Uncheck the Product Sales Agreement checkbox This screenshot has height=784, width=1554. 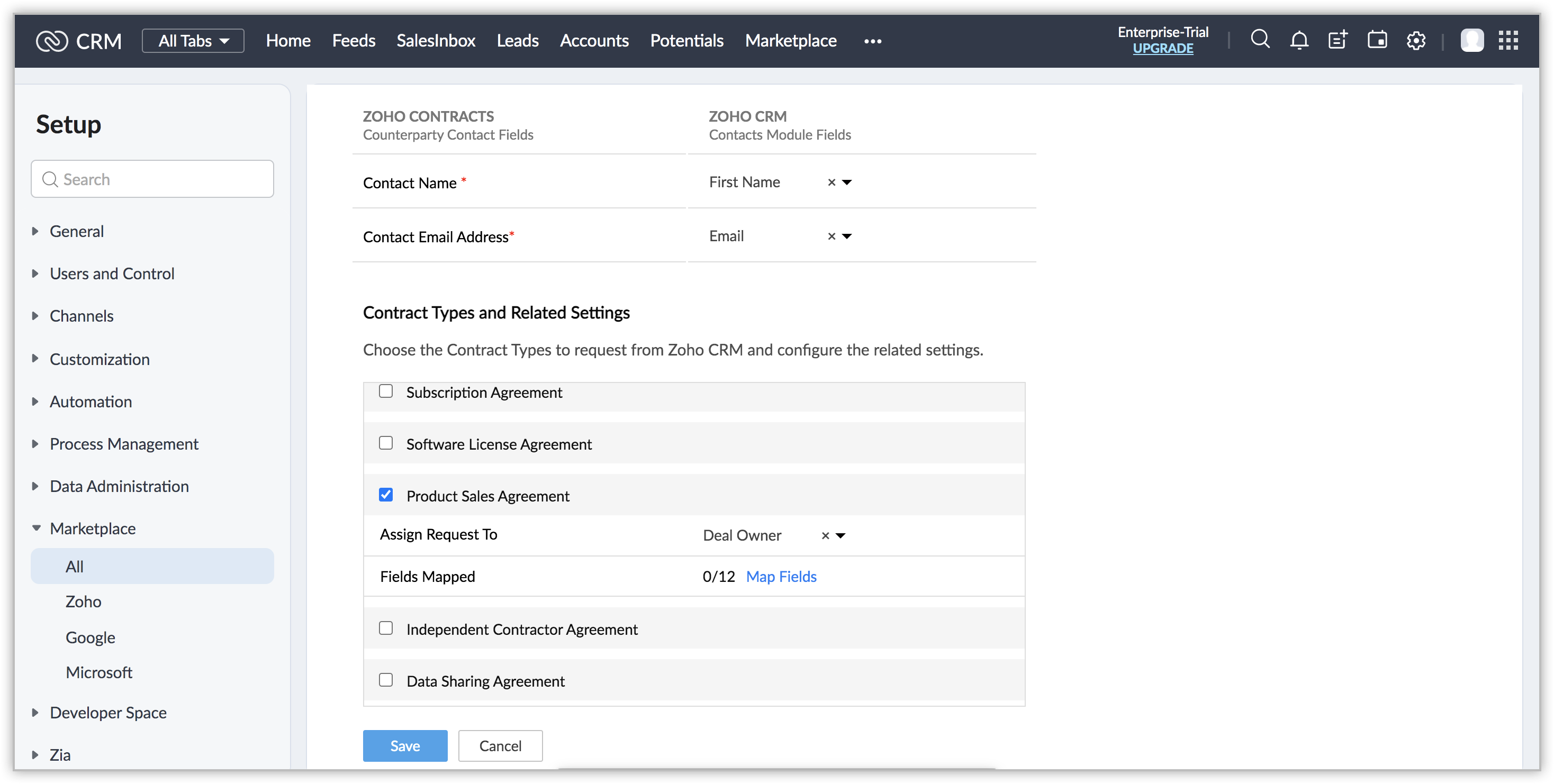coord(385,495)
